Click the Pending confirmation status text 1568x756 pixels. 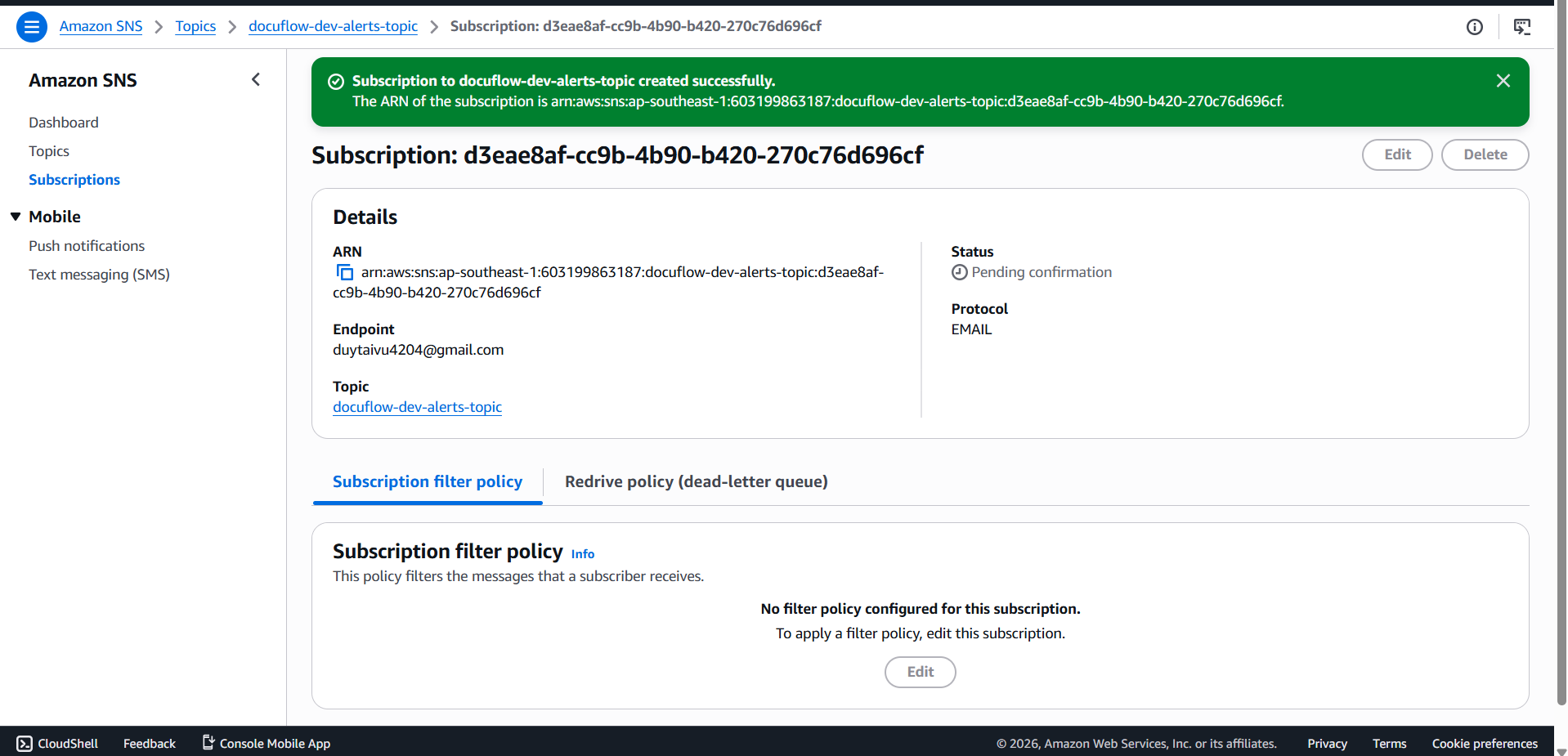(x=1042, y=272)
